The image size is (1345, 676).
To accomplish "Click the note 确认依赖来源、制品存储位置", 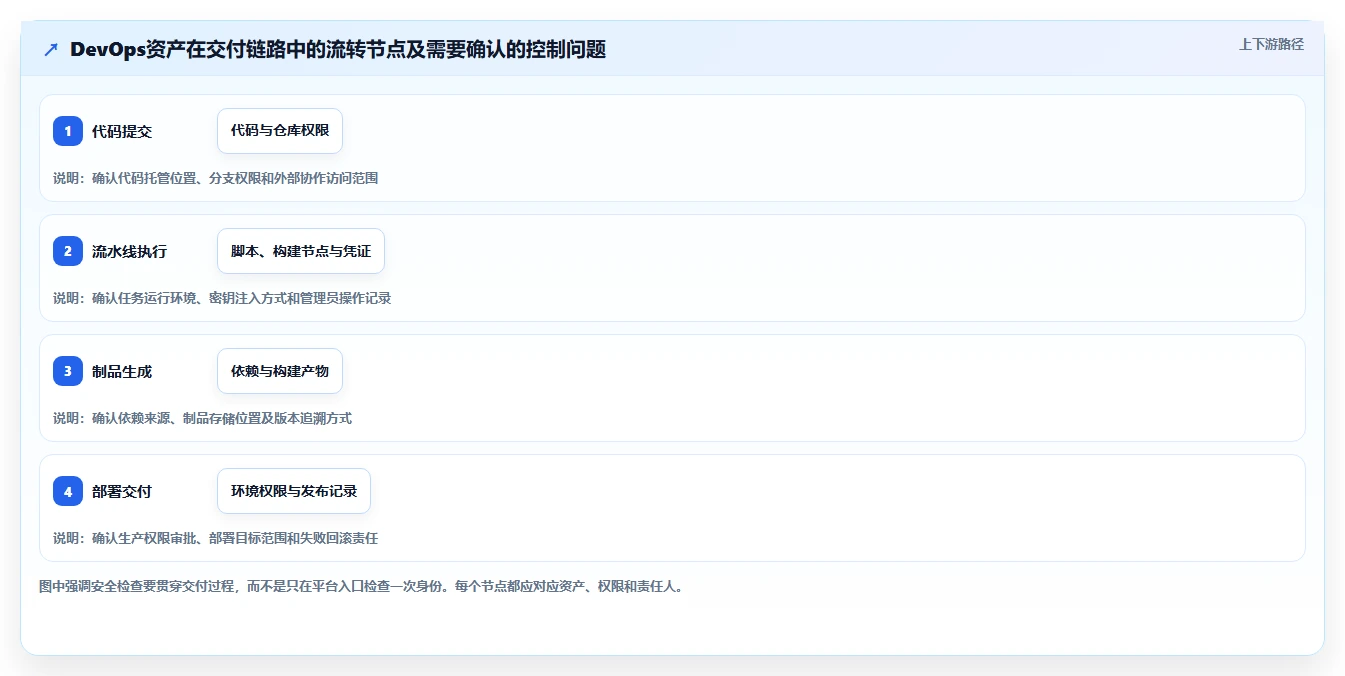I will 203,418.
